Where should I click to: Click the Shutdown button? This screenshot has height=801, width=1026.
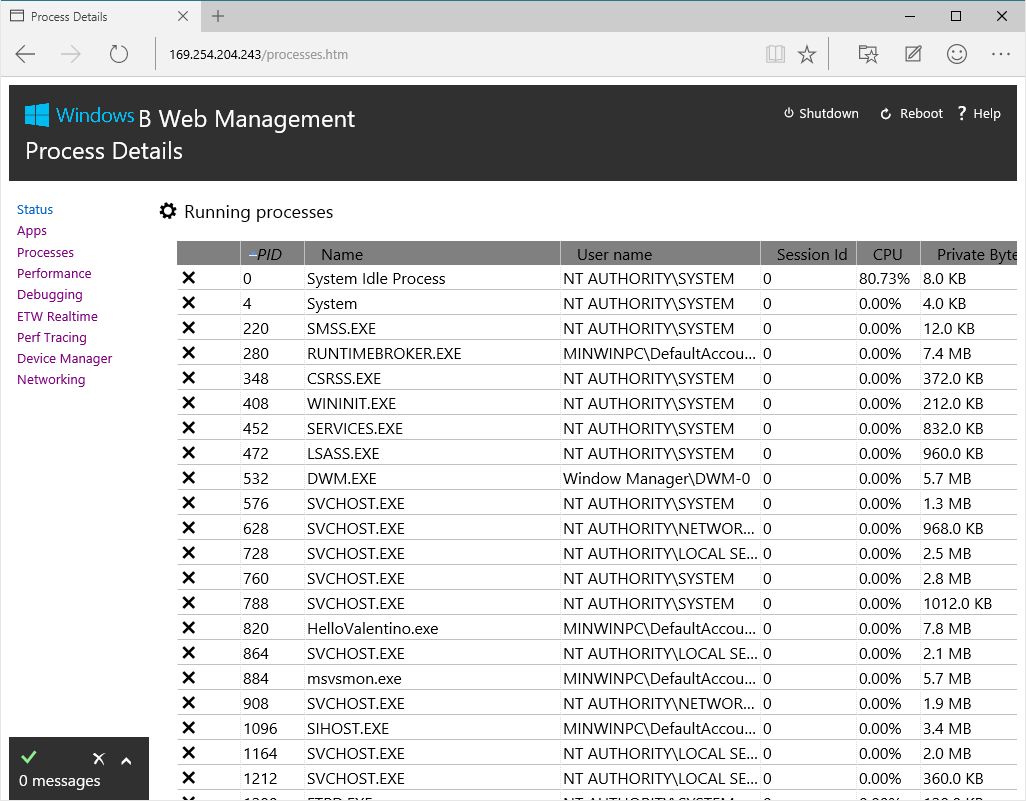[821, 114]
